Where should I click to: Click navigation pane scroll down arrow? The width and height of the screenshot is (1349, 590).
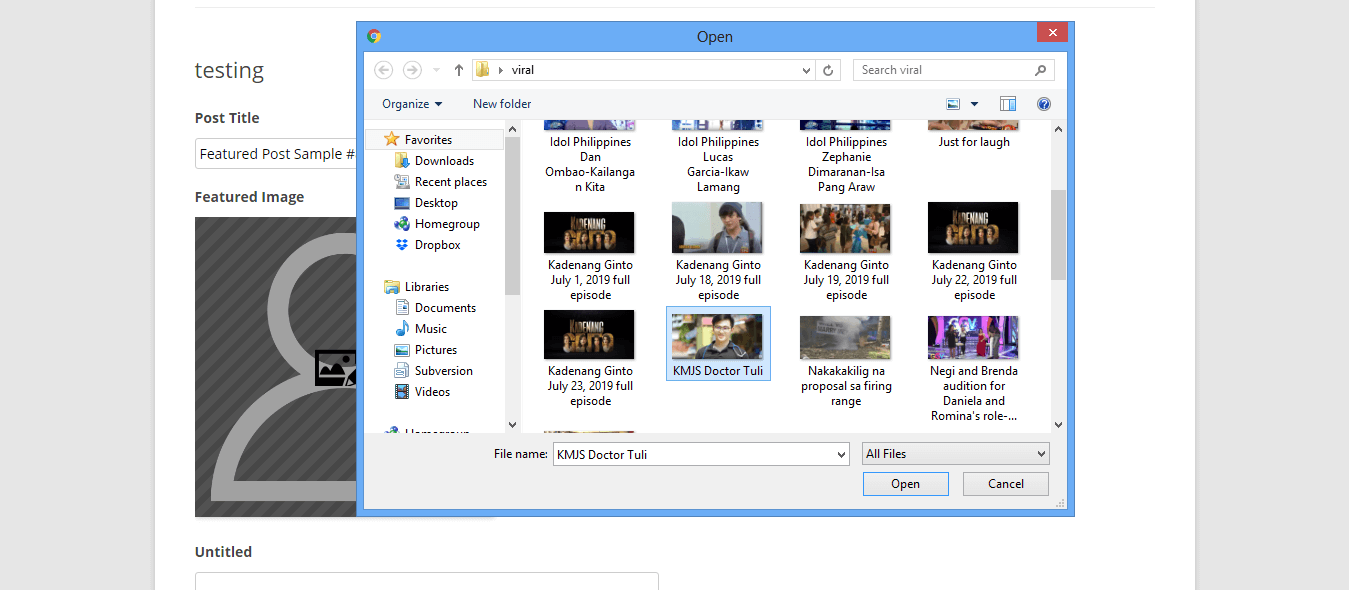click(x=513, y=425)
